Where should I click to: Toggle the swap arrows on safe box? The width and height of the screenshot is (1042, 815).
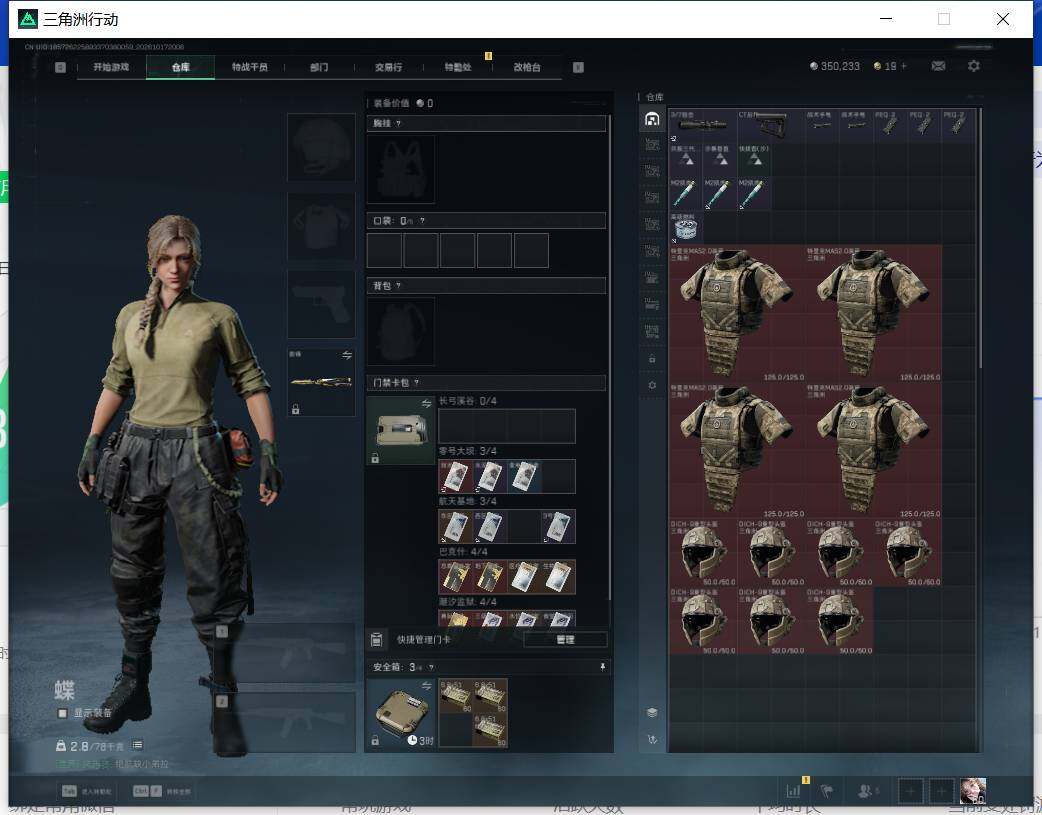[x=427, y=685]
